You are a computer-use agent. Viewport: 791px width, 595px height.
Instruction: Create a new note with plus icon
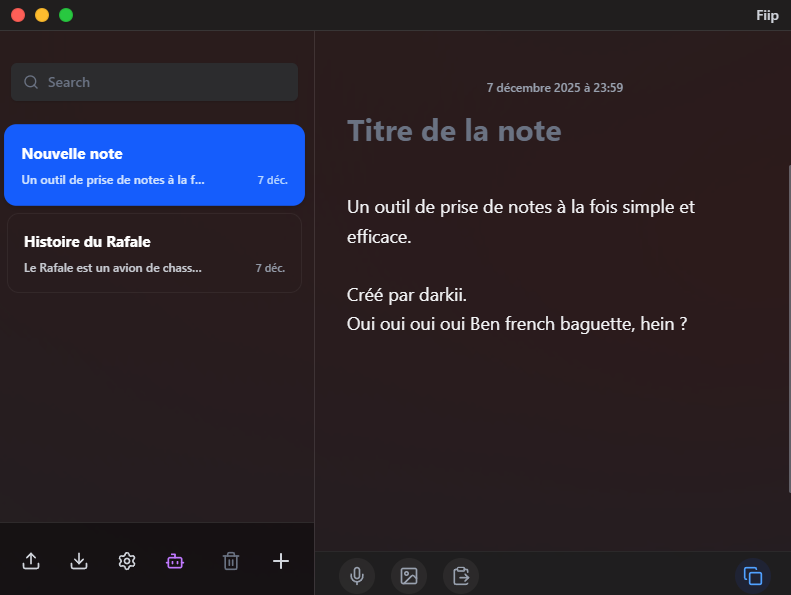(x=281, y=561)
